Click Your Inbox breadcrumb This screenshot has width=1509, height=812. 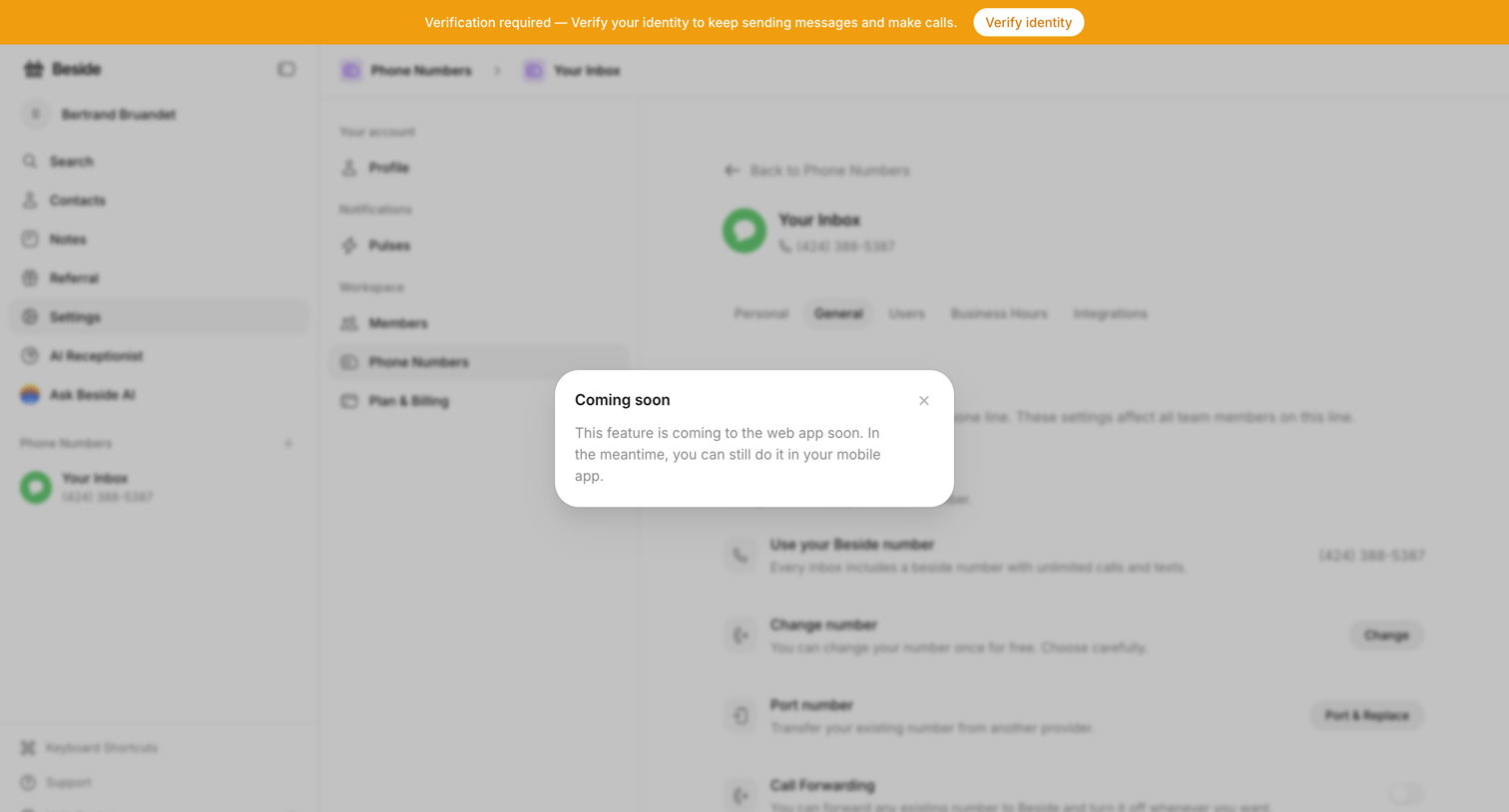(573, 71)
